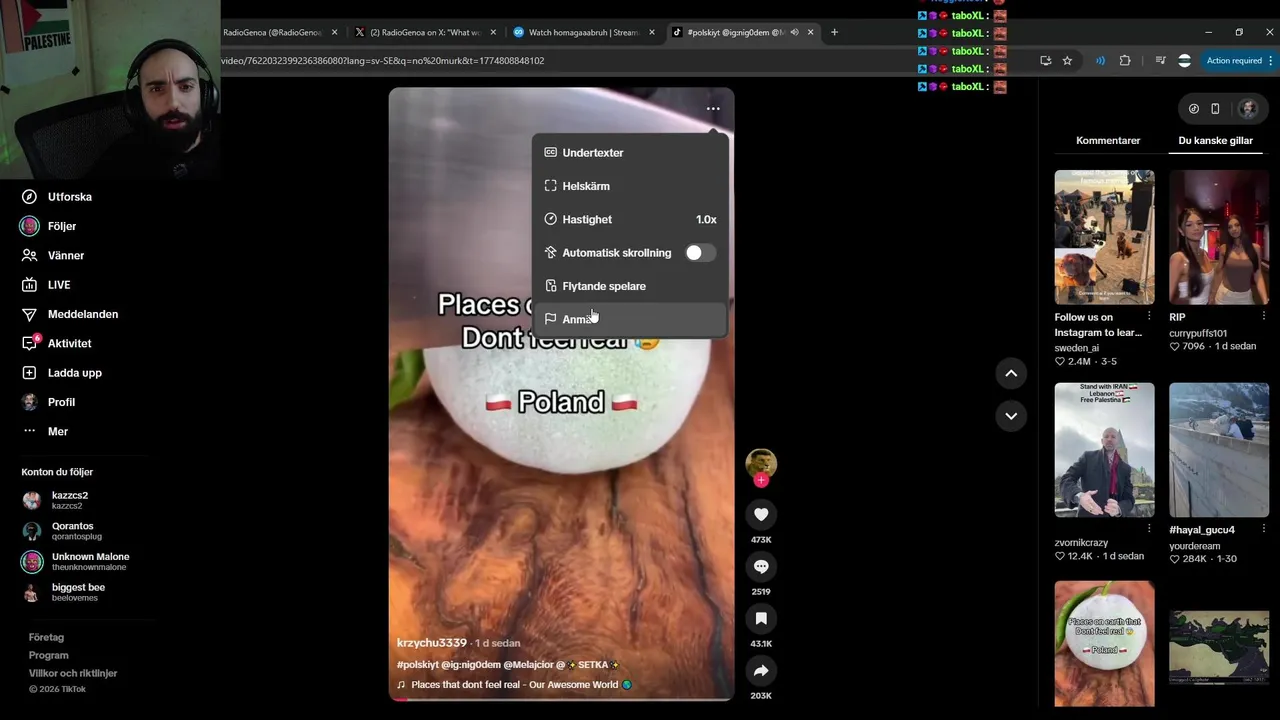Click Action required button

pyautogui.click(x=1238, y=61)
